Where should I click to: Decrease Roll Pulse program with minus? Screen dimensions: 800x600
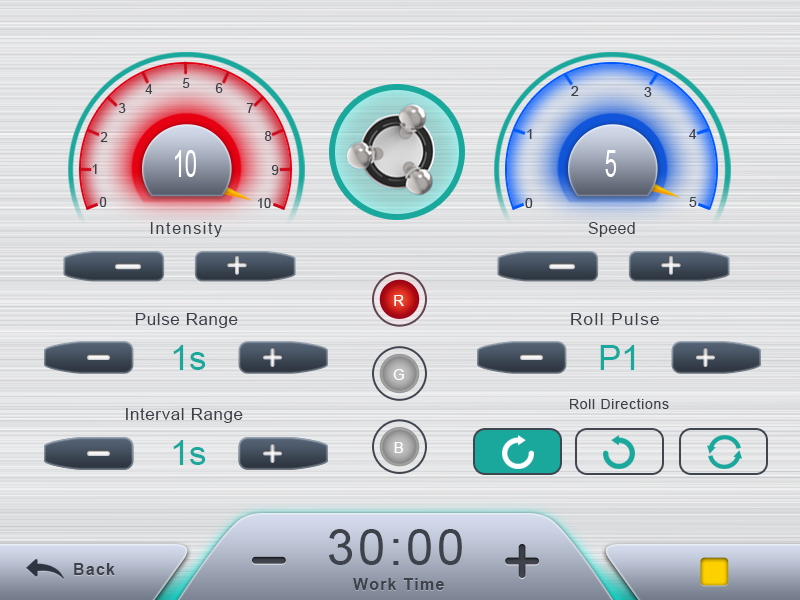pos(521,358)
